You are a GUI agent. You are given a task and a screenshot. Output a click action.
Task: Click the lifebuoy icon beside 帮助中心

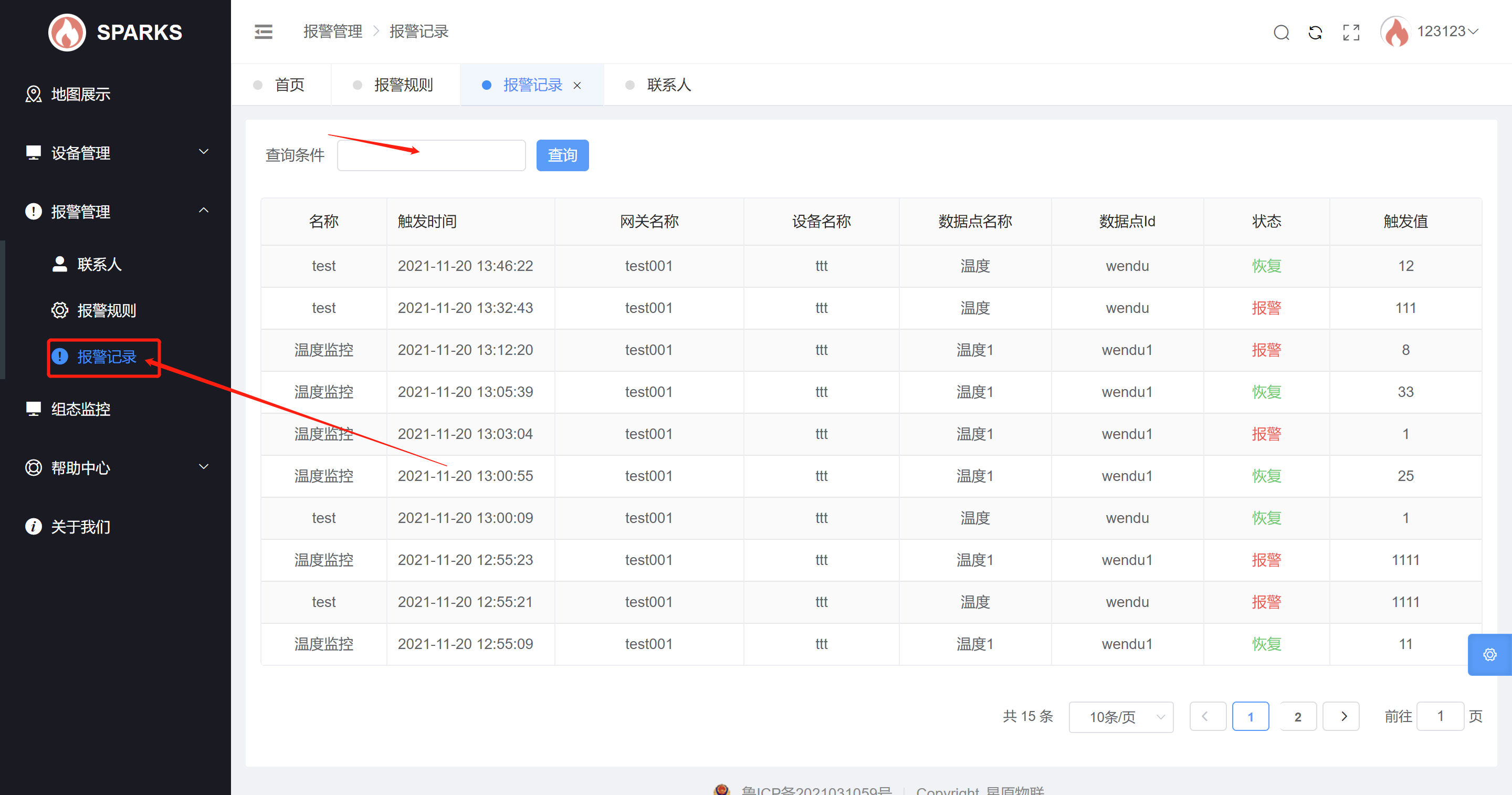pyautogui.click(x=34, y=467)
